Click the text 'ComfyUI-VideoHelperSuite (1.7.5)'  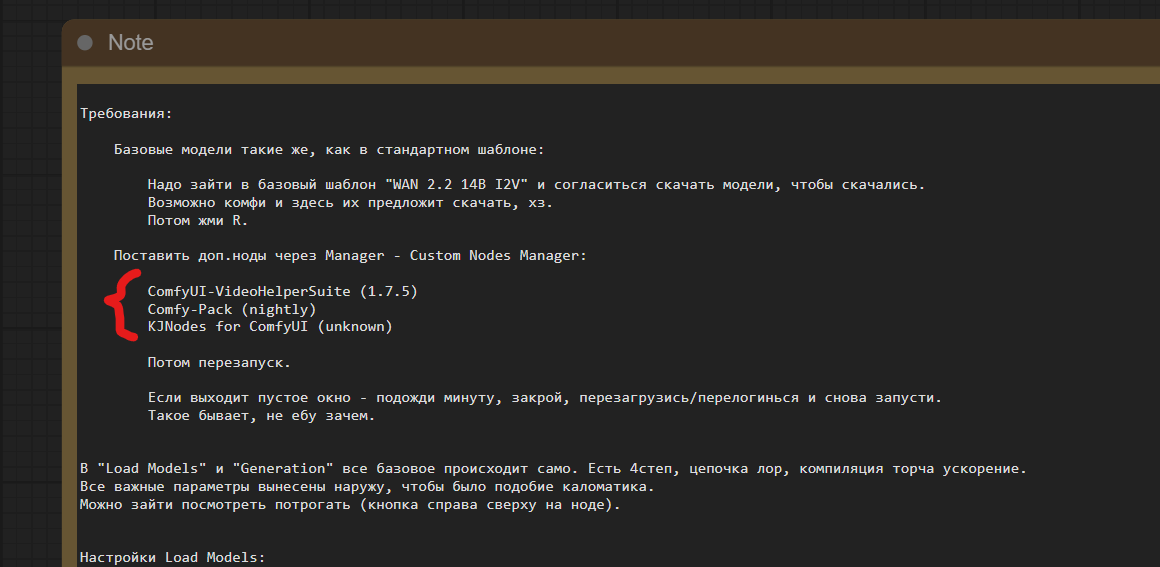[283, 292]
